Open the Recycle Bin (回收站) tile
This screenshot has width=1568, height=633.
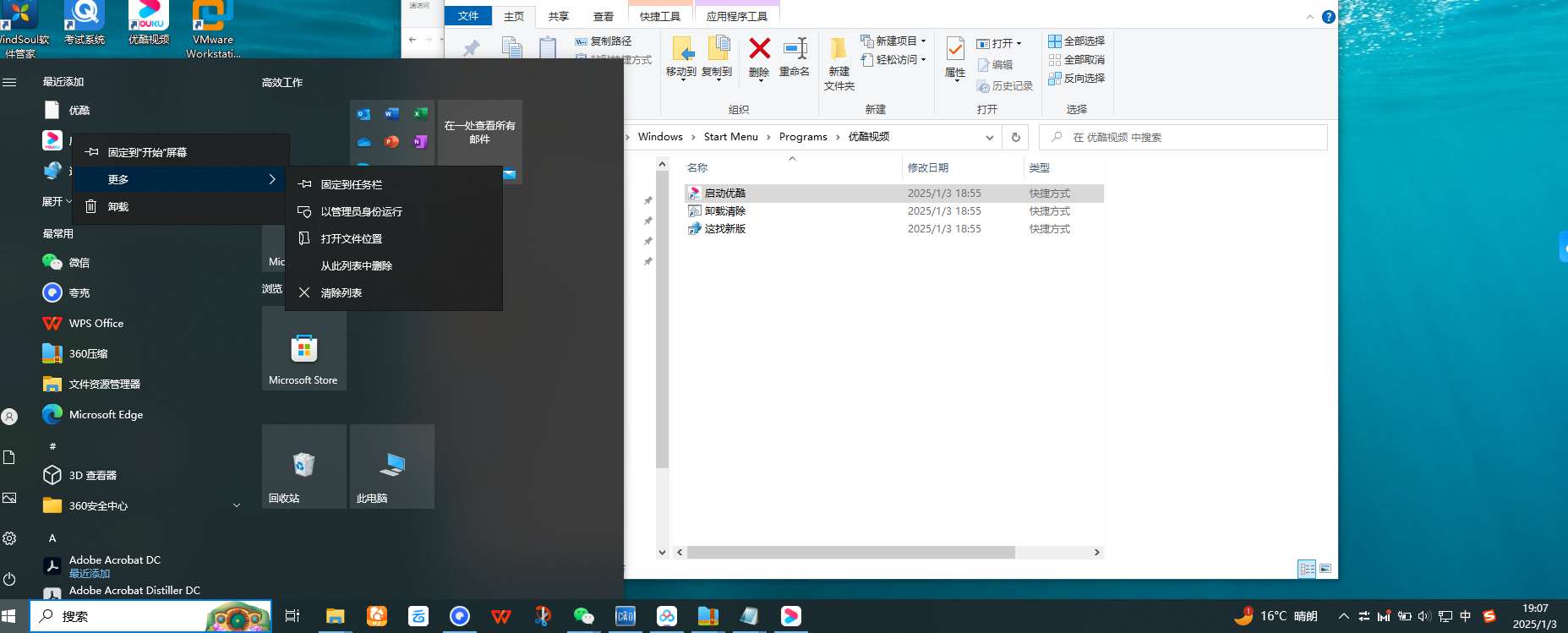coord(304,467)
